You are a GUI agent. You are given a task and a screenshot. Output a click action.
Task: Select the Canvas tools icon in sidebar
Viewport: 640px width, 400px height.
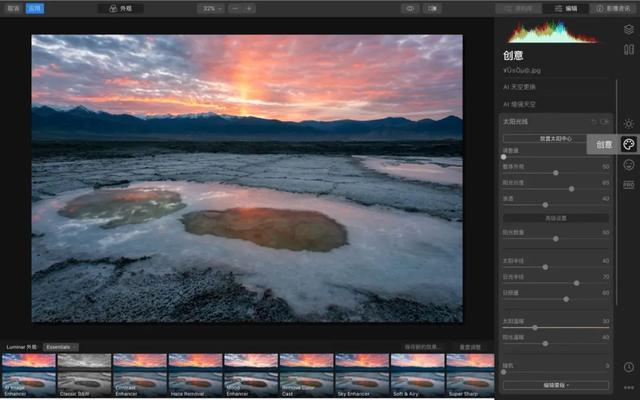click(x=628, y=49)
